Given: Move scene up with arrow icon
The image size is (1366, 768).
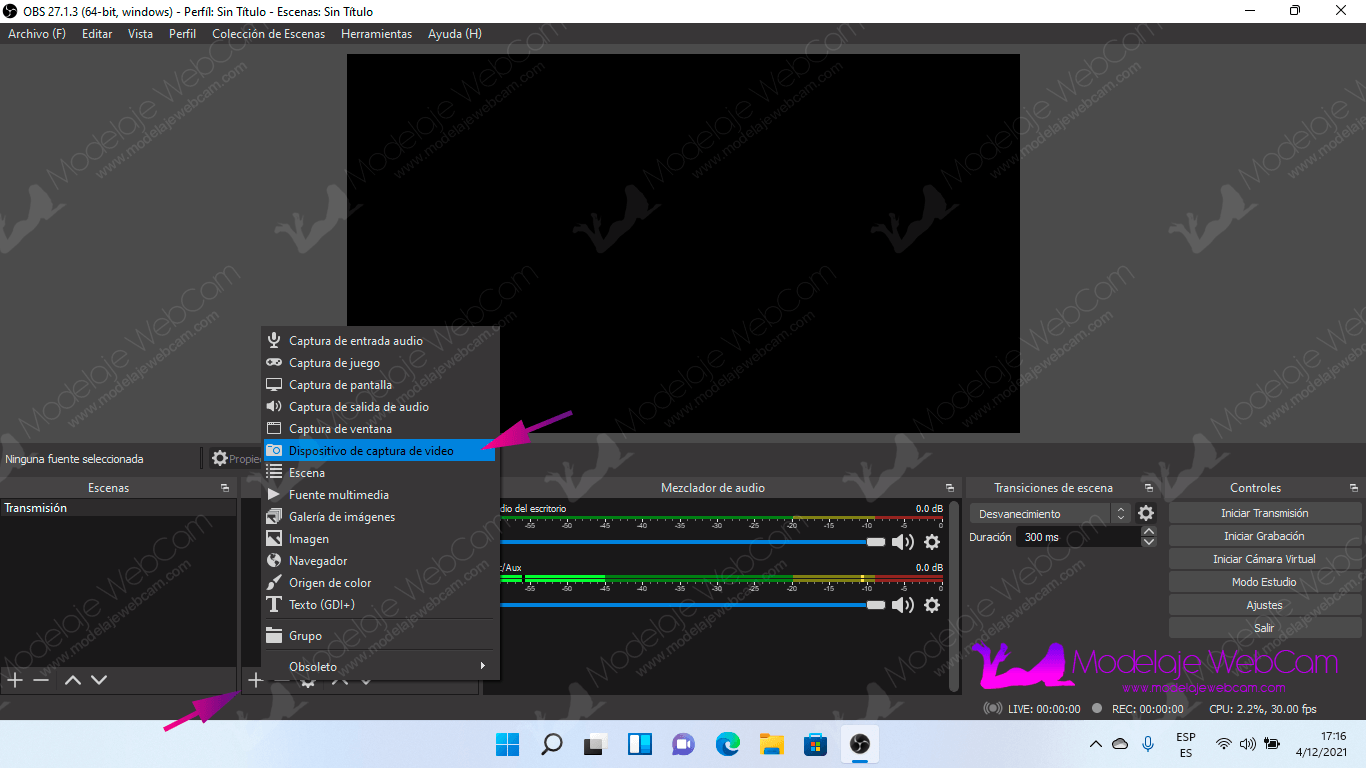Looking at the screenshot, I should point(72,680).
